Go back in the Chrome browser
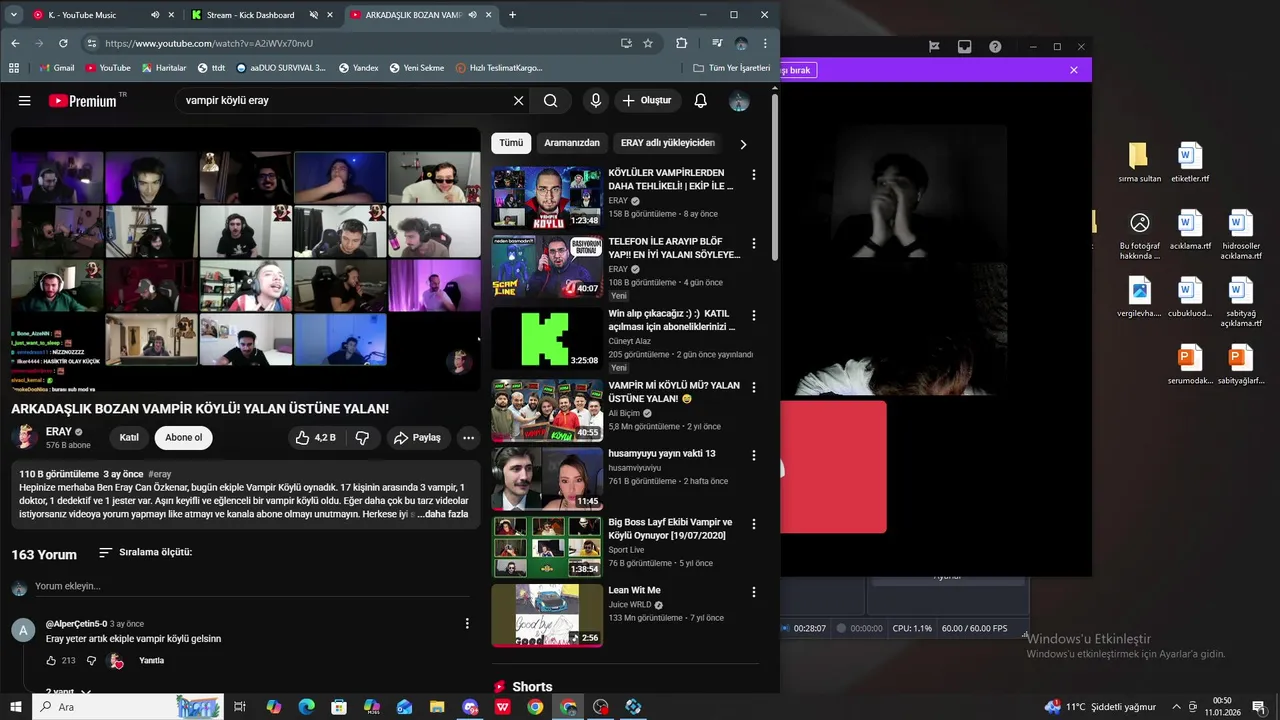The width and height of the screenshot is (1280, 720). (x=16, y=44)
